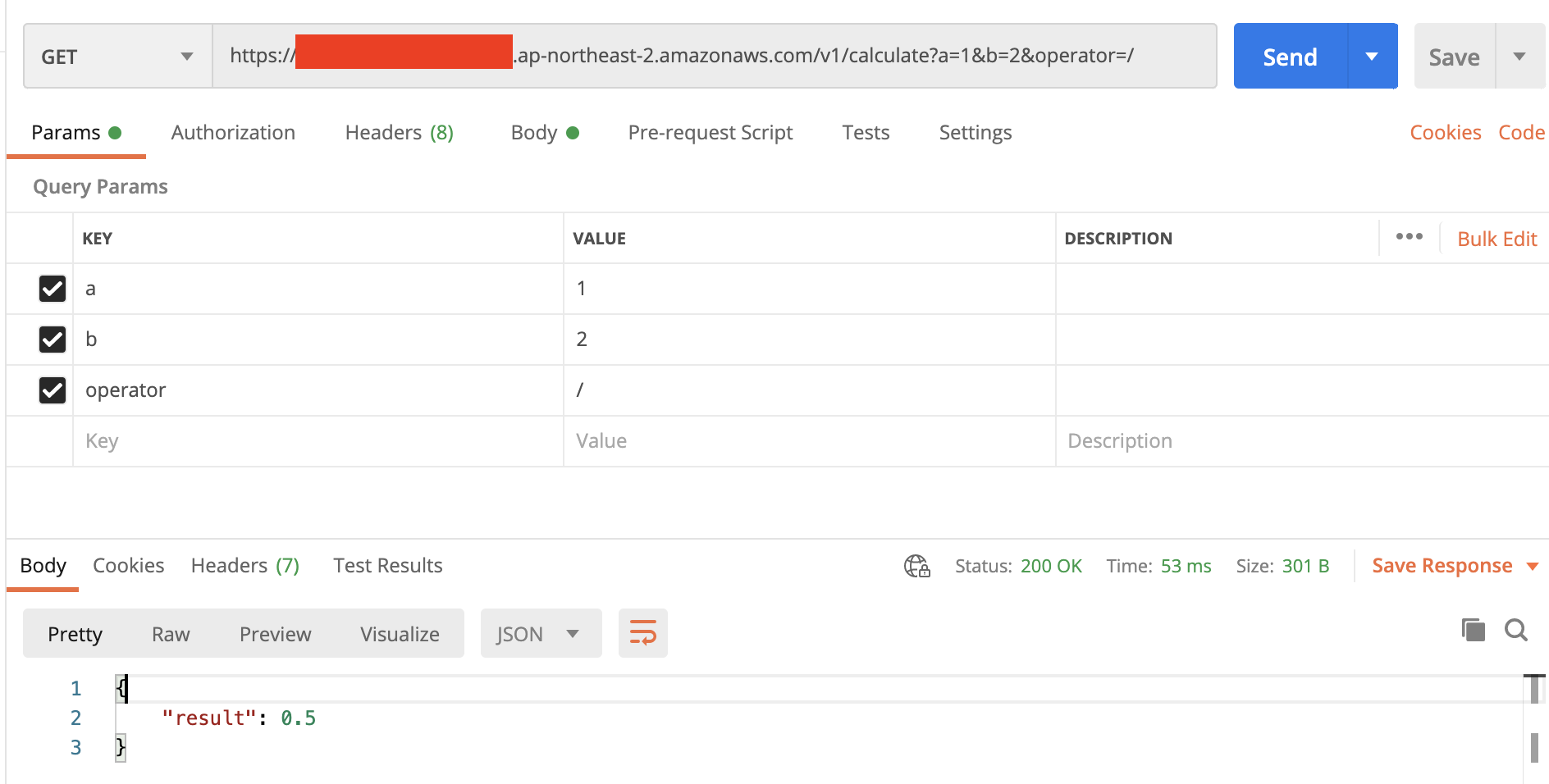Expand the Save options arrow
Viewport: 1549px width, 784px height.
click(x=1519, y=57)
